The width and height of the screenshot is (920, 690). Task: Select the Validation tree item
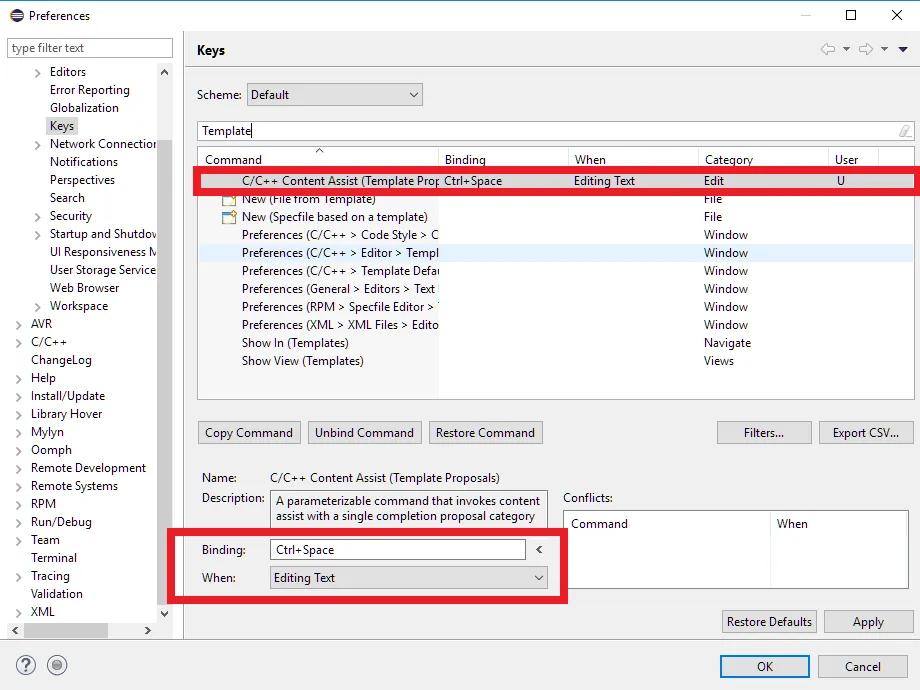coord(56,594)
